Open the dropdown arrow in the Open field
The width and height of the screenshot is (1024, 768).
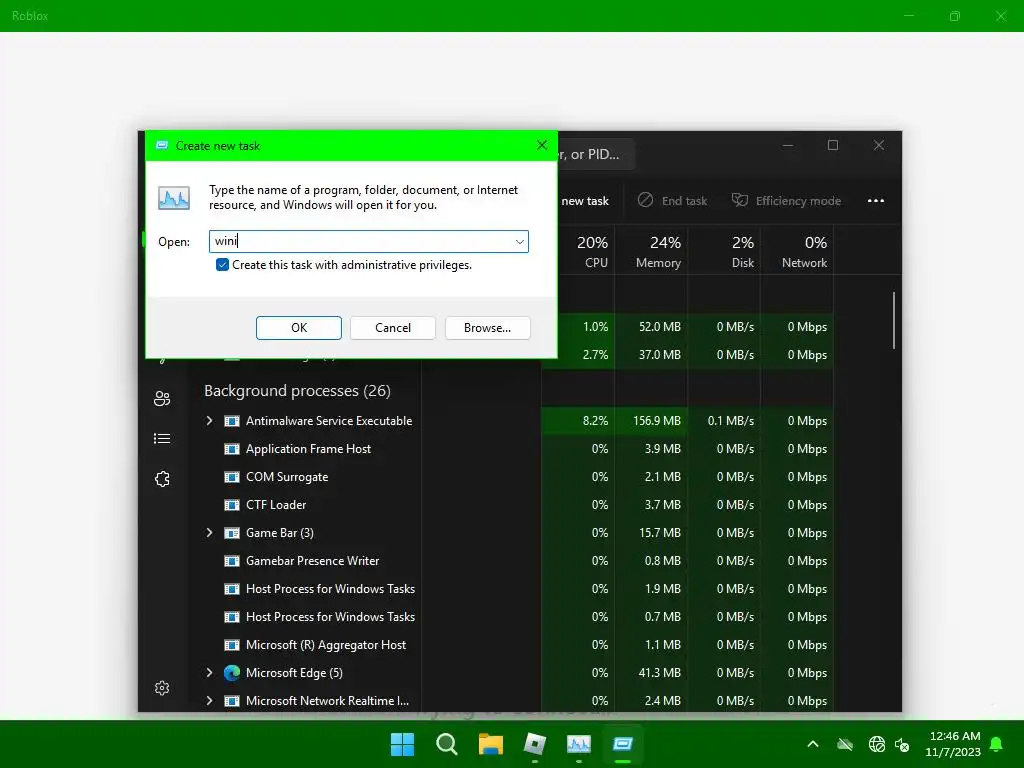(520, 242)
